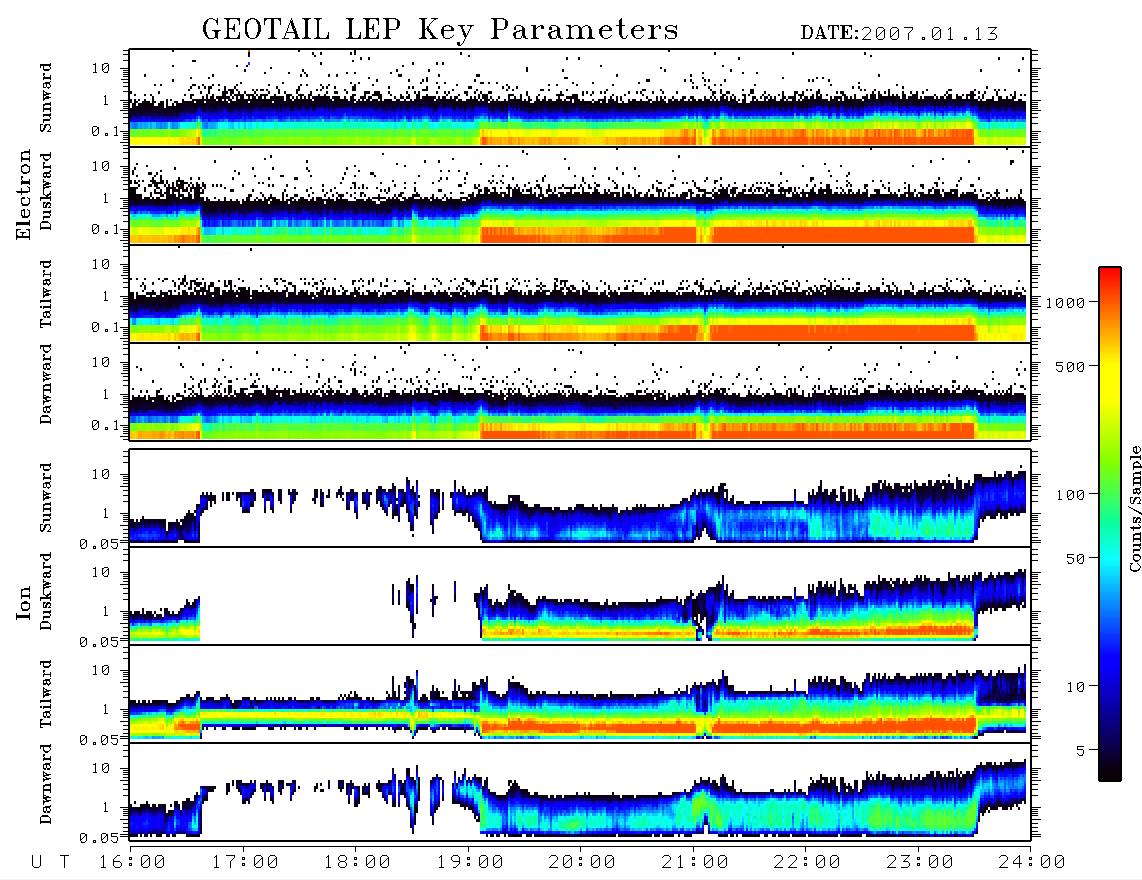Click the 'GEOTAIL LEP Key Parameters' title

440,31
